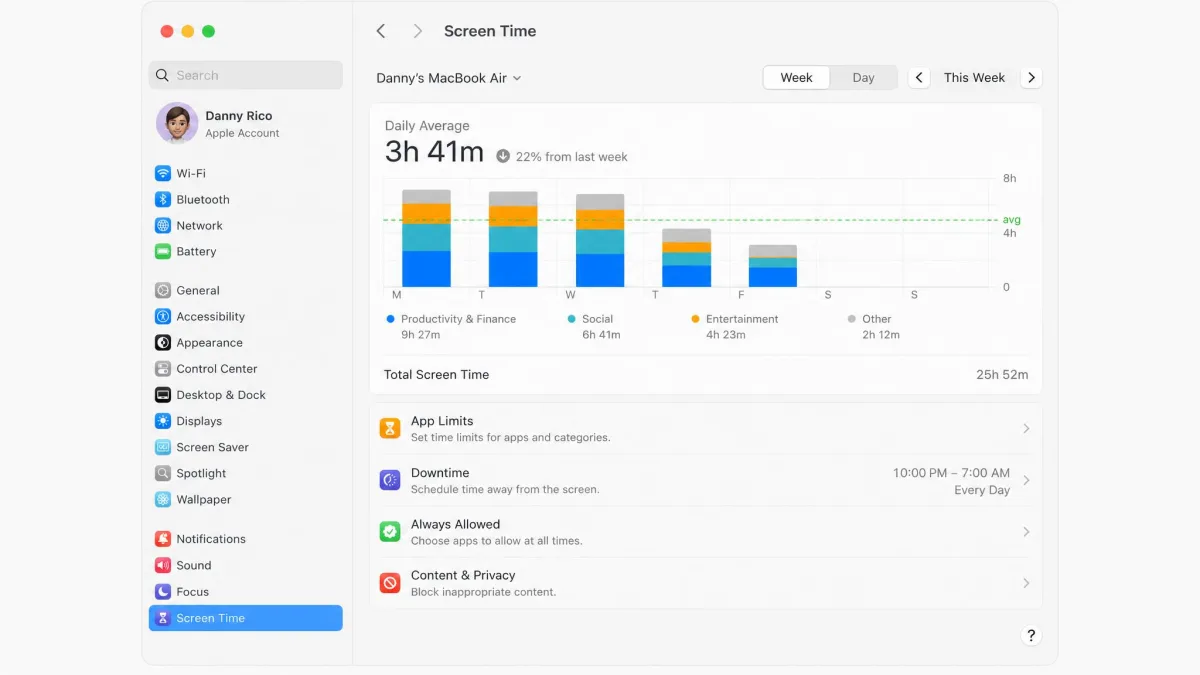Click the Battery icon in sidebar
This screenshot has height=675, width=1200.
[163, 251]
